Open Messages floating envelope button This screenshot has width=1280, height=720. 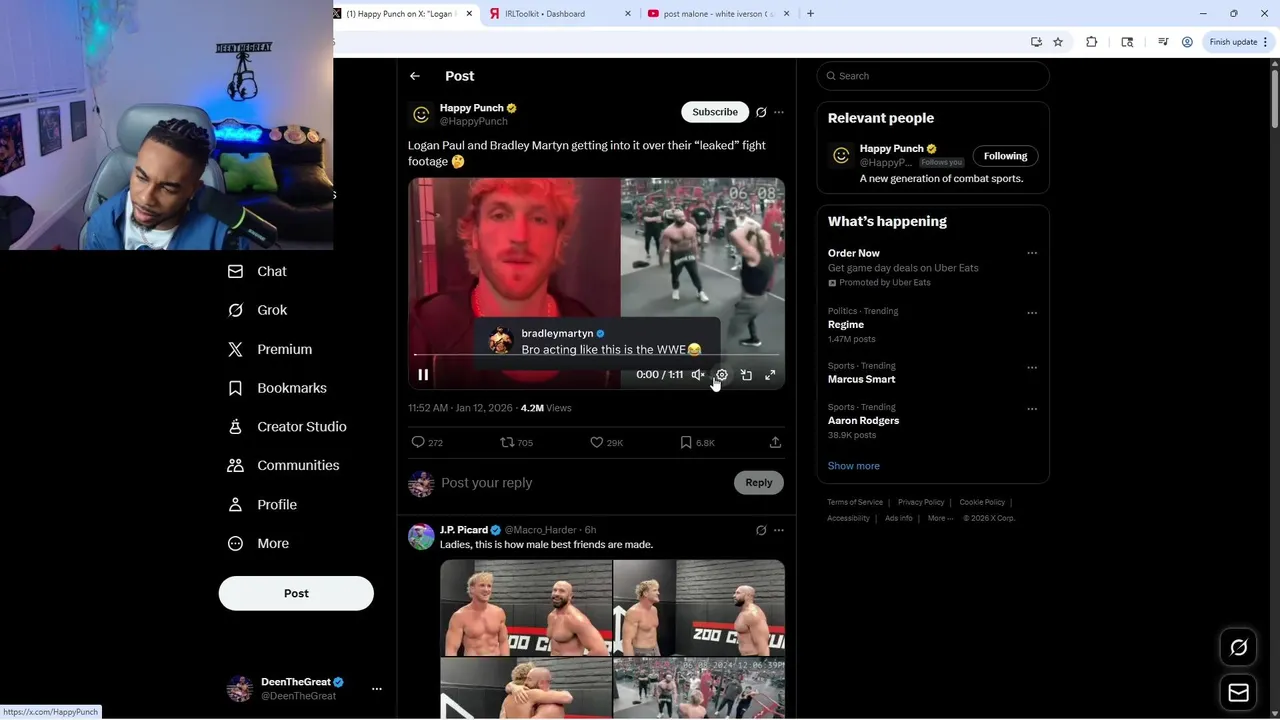click(1239, 692)
